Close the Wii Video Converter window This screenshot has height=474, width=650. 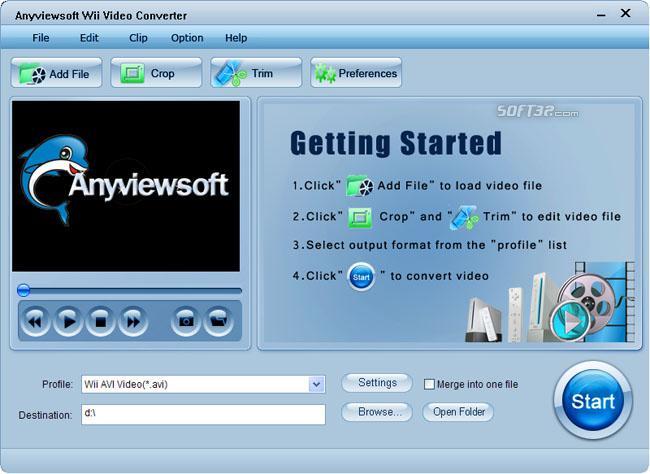pos(626,13)
